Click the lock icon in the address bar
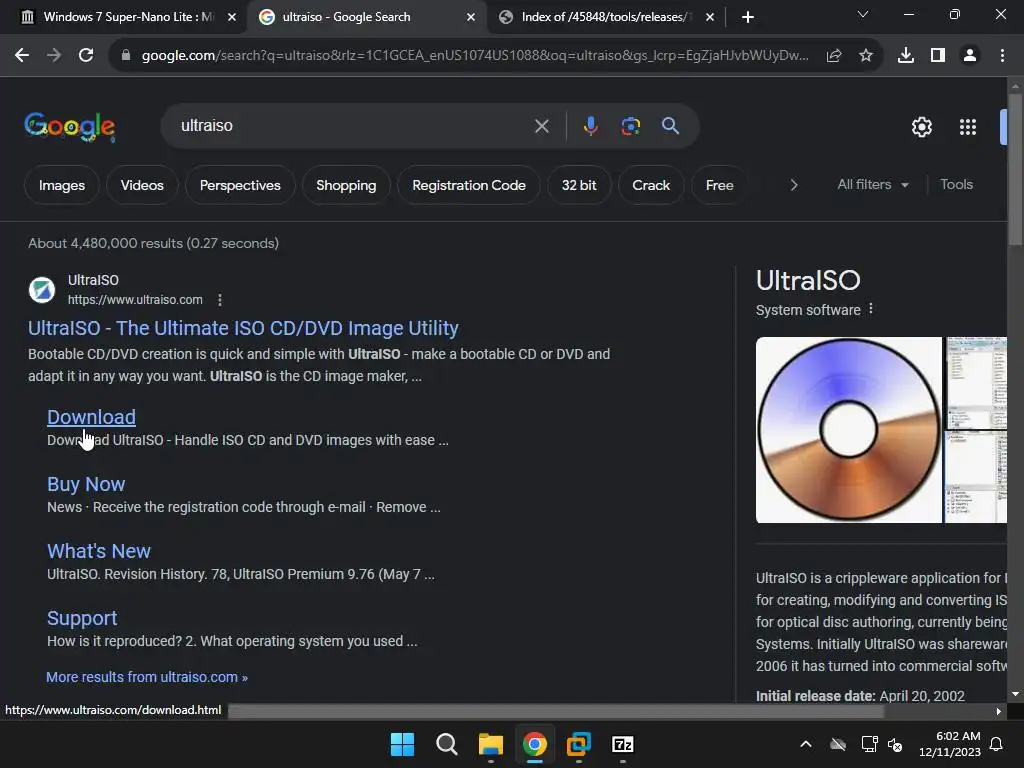 click(x=126, y=56)
